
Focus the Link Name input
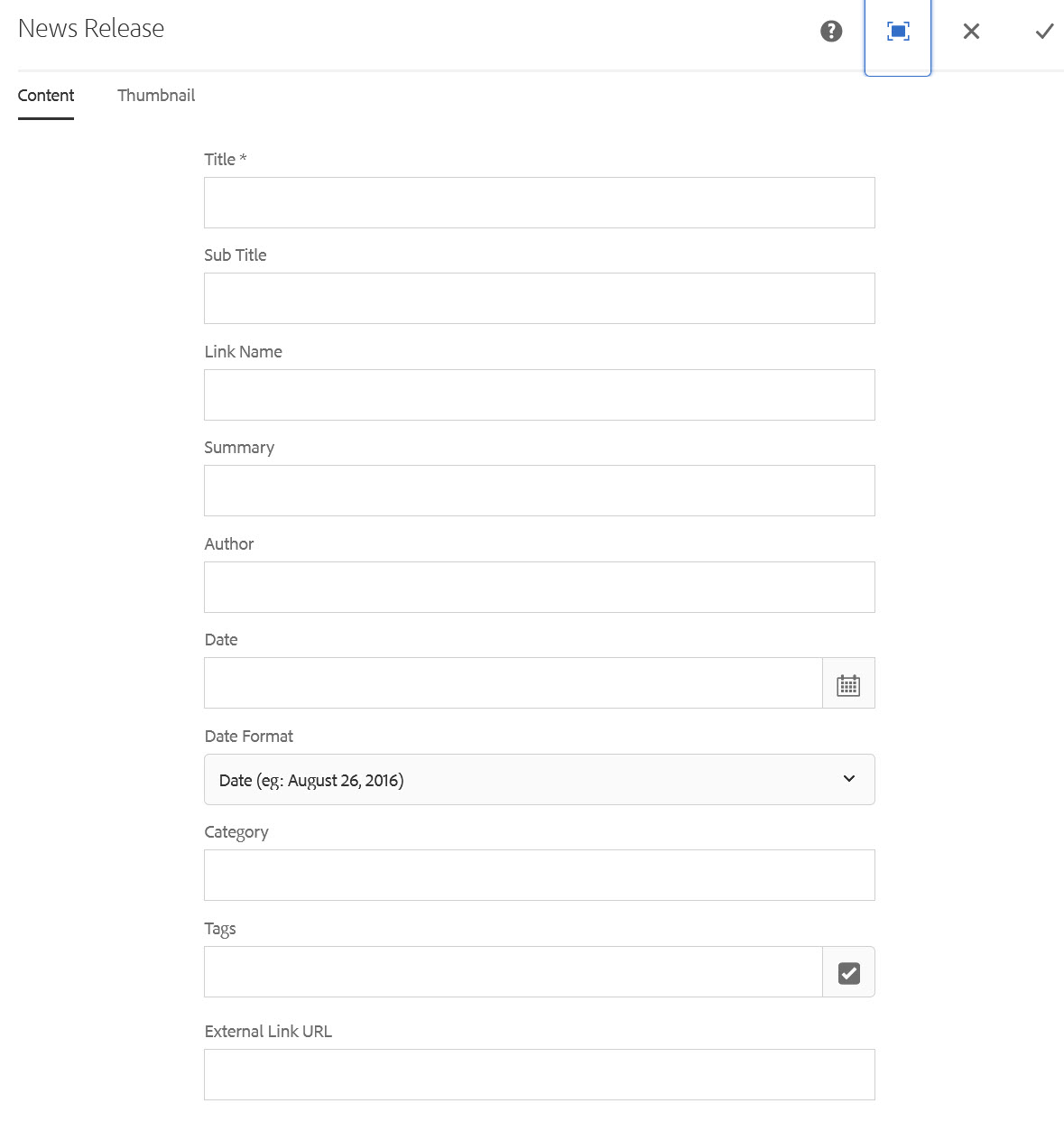[x=539, y=395]
